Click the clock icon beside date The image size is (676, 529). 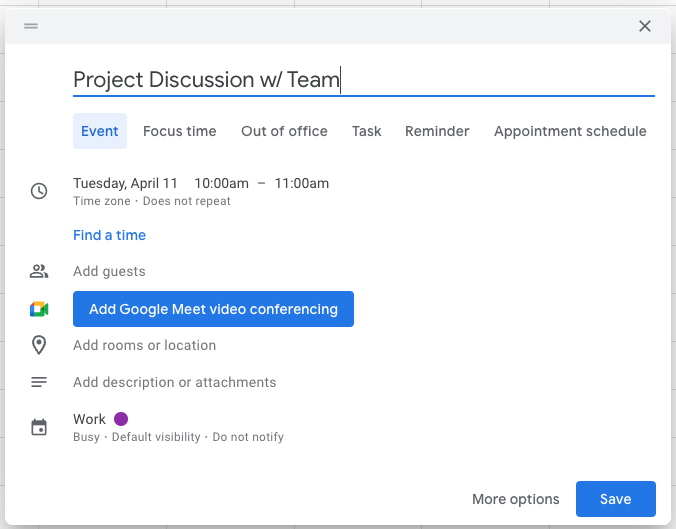tap(39, 191)
